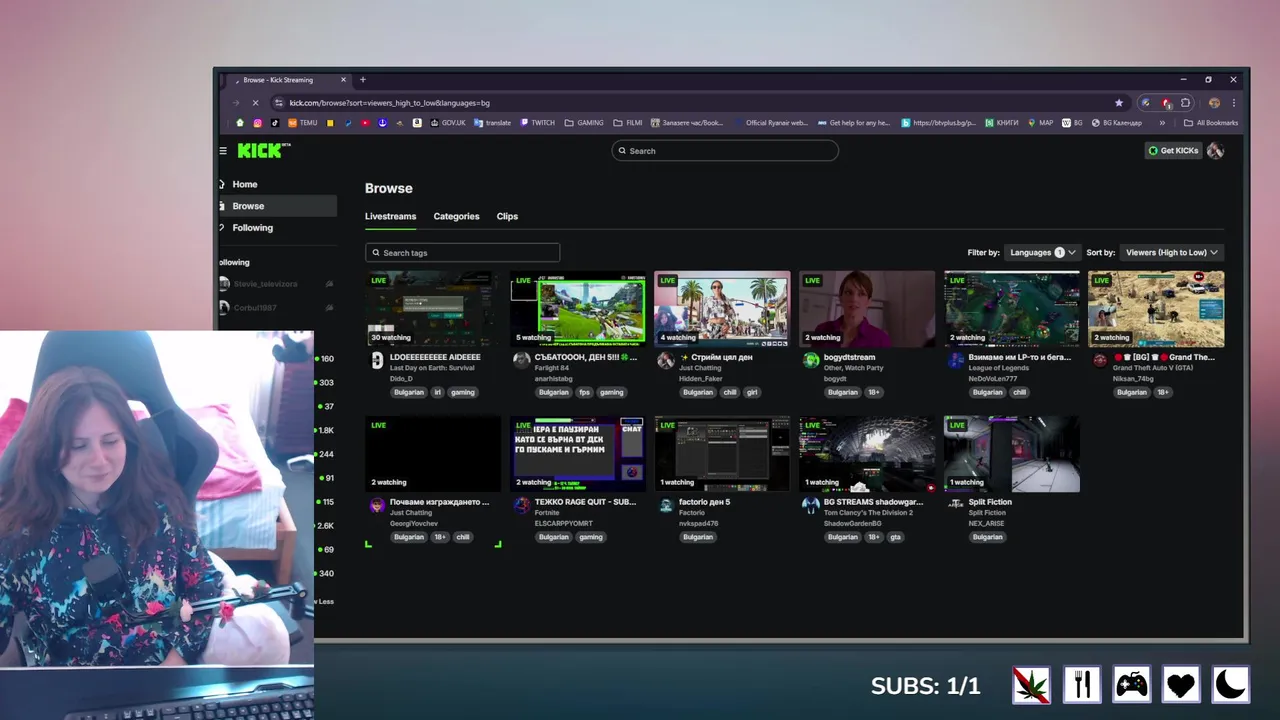Bookmark this page with the star icon
This screenshot has width=1280, height=720.
1119,102
